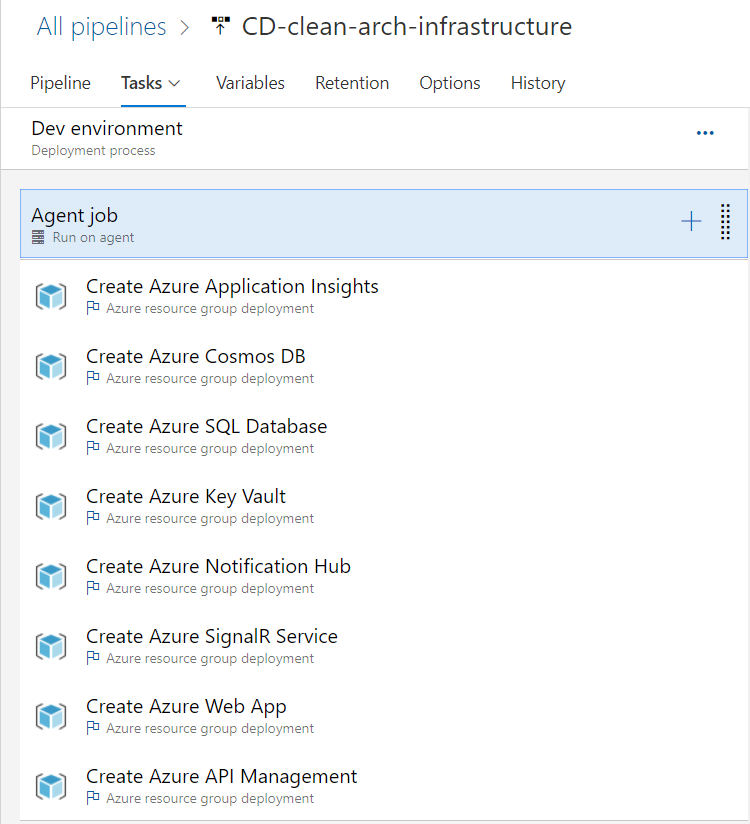The width and height of the screenshot is (750, 824).
Task: Click the flag icon under SignalR Service task
Action: click(x=93, y=657)
